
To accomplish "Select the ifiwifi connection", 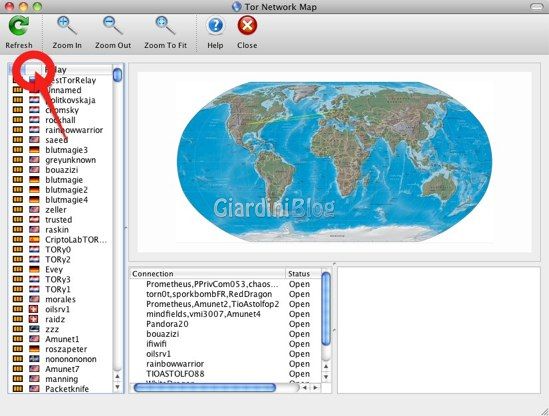I will pos(156,344).
